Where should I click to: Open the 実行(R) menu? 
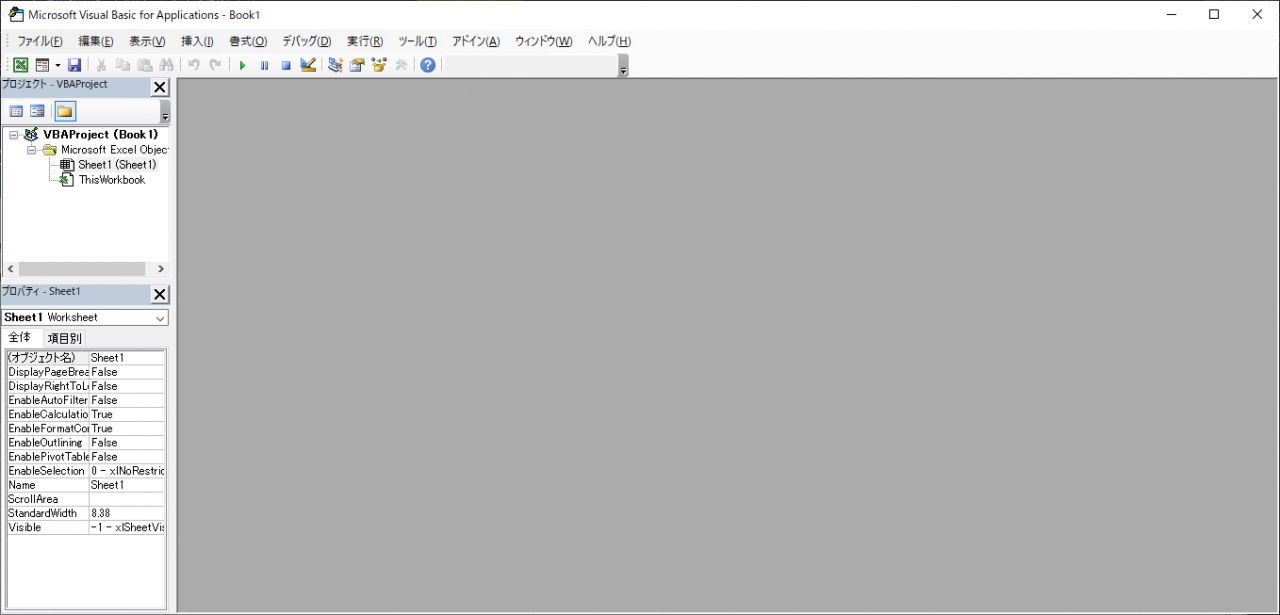[365, 41]
